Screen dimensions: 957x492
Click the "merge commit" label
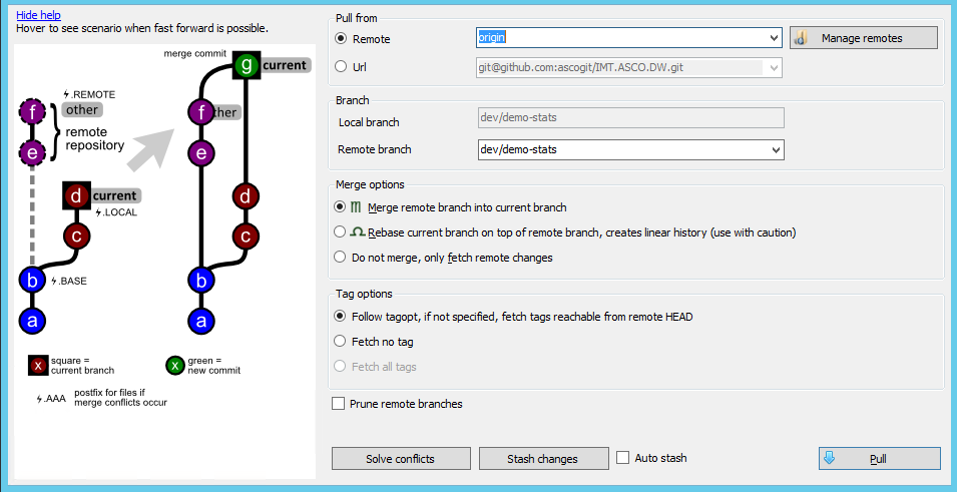click(x=195, y=54)
